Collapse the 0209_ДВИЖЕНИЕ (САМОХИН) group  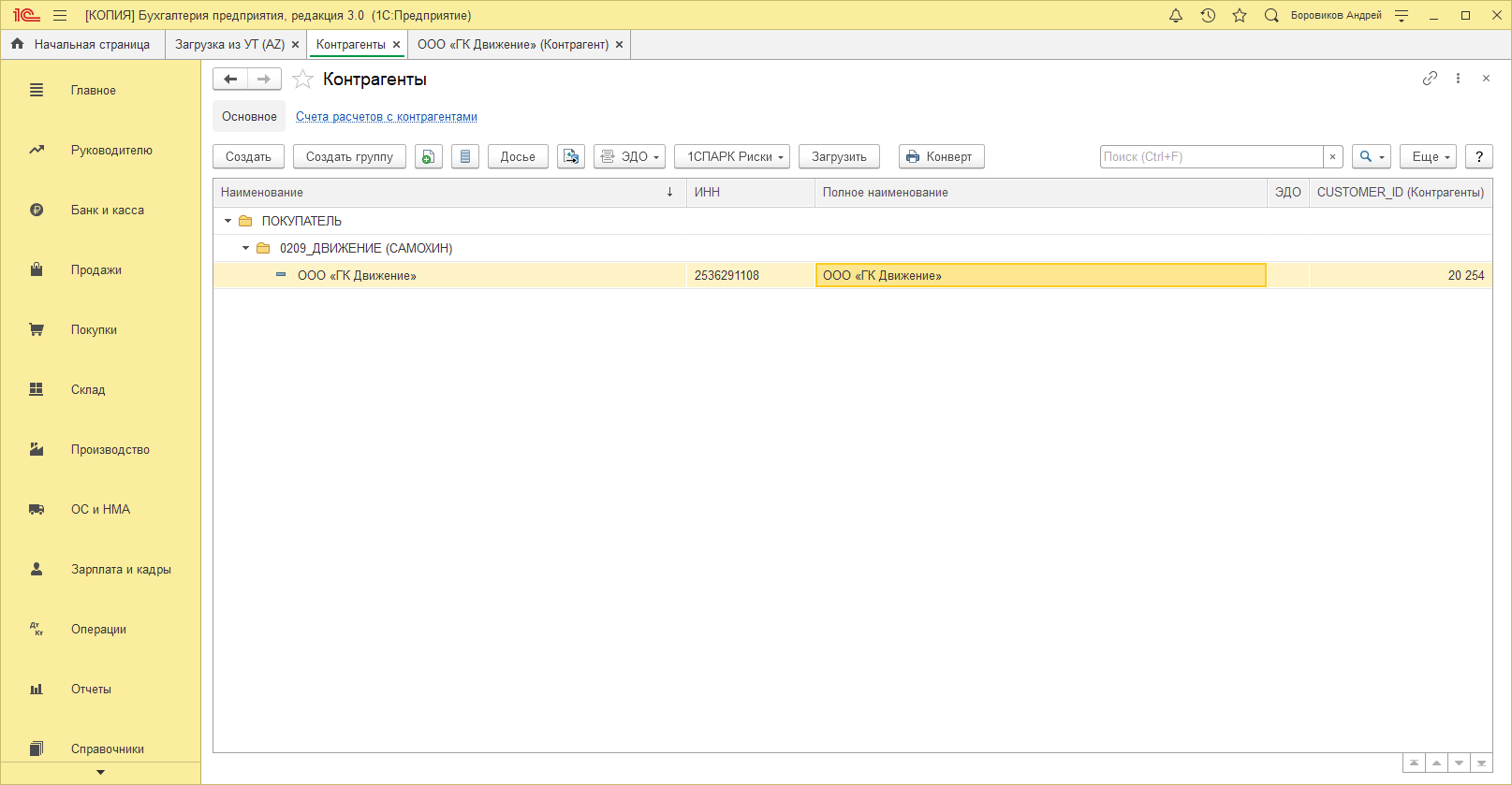pyautogui.click(x=246, y=249)
